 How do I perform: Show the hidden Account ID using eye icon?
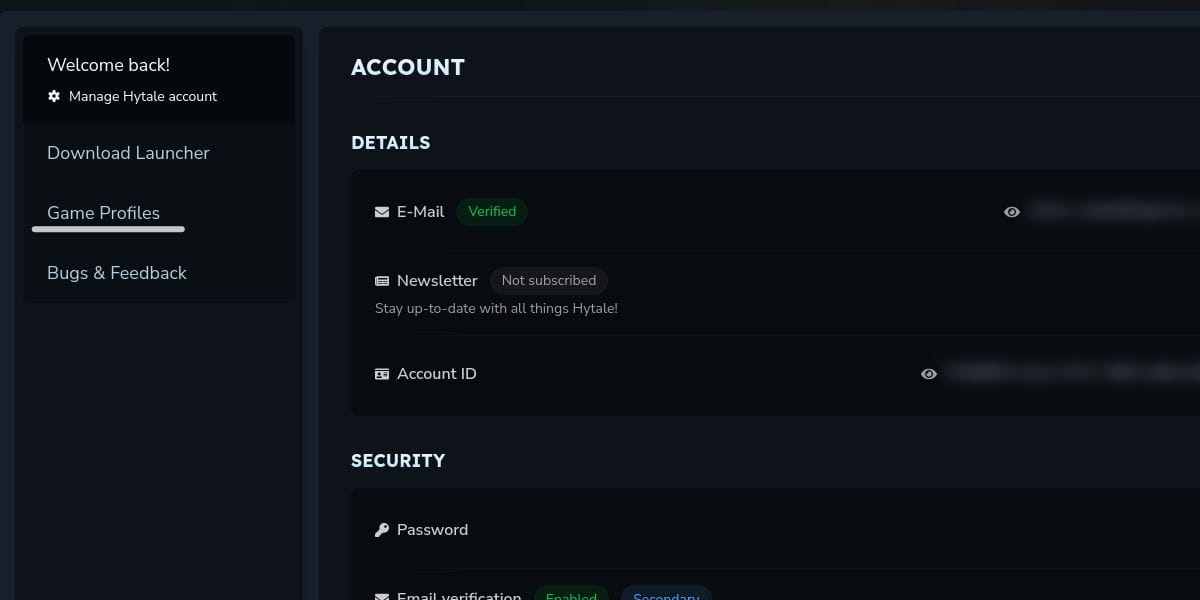tap(929, 374)
